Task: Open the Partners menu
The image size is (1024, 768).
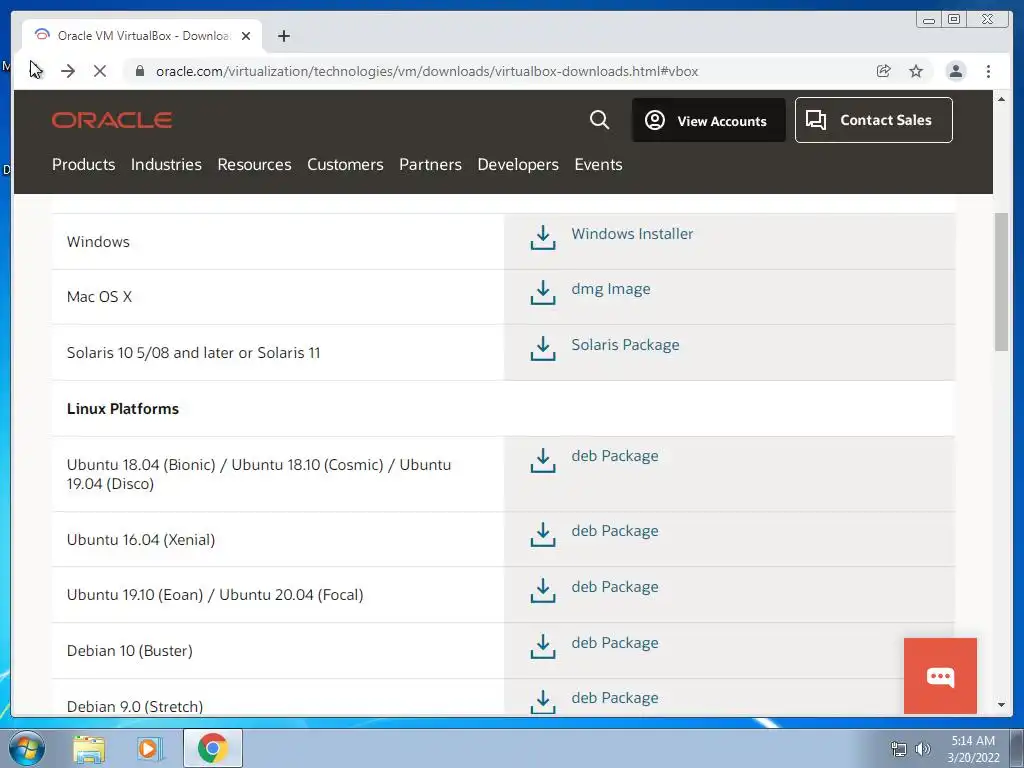Action: [x=430, y=165]
